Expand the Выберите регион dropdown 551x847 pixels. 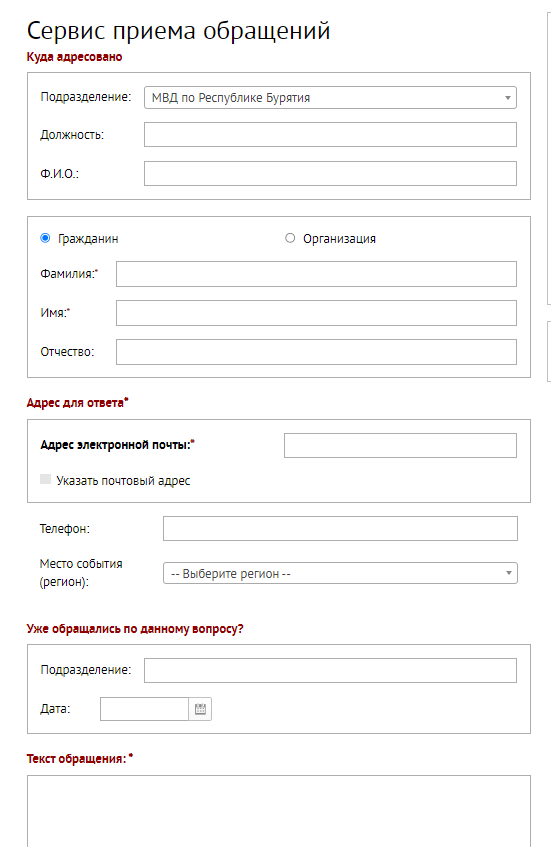pyautogui.click(x=340, y=573)
